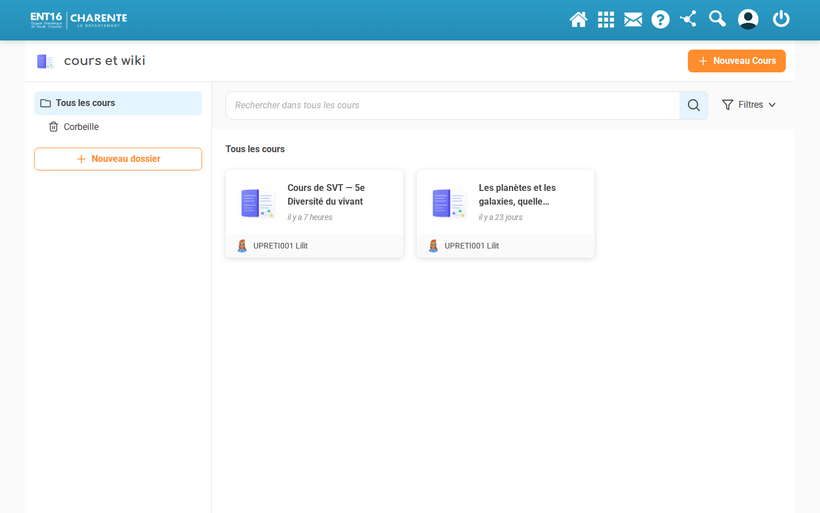Viewport: 820px width, 513px height.
Task: Open the share network icon in header
Action: click(688, 19)
